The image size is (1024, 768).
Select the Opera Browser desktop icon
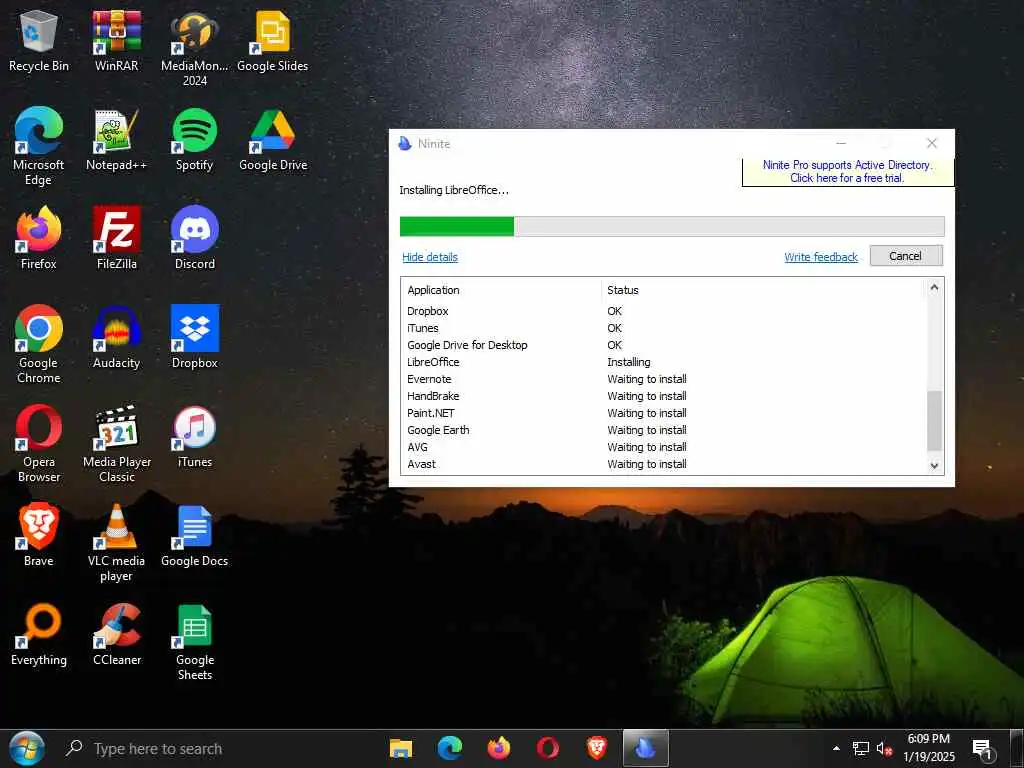(39, 444)
